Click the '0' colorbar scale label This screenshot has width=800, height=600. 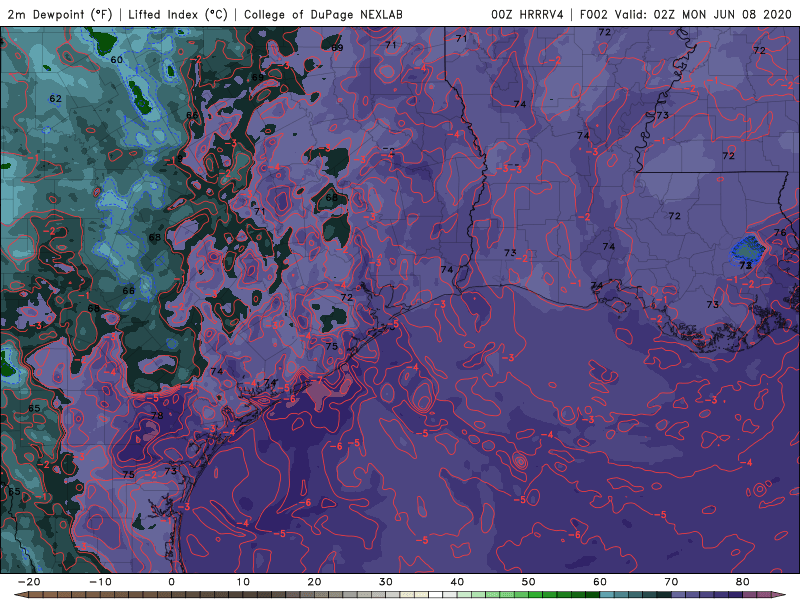171,582
